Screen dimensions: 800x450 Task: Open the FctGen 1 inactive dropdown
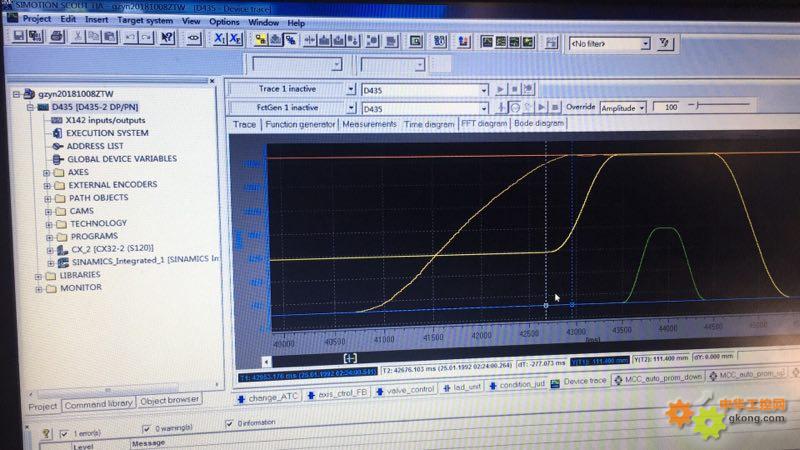(x=351, y=108)
